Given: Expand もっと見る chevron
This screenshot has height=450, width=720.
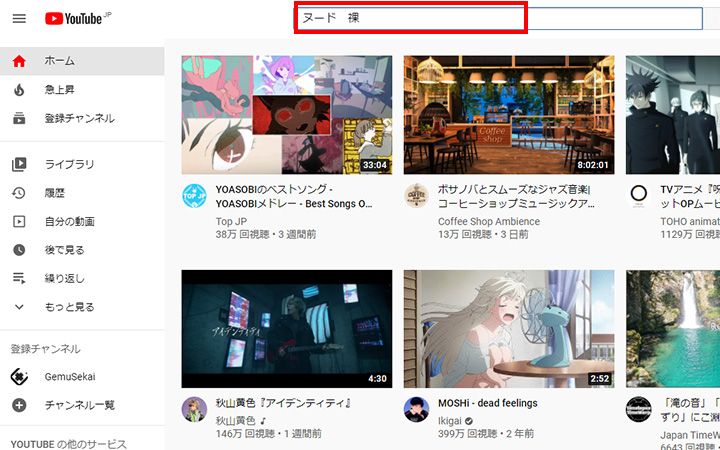Looking at the screenshot, I should [19, 307].
